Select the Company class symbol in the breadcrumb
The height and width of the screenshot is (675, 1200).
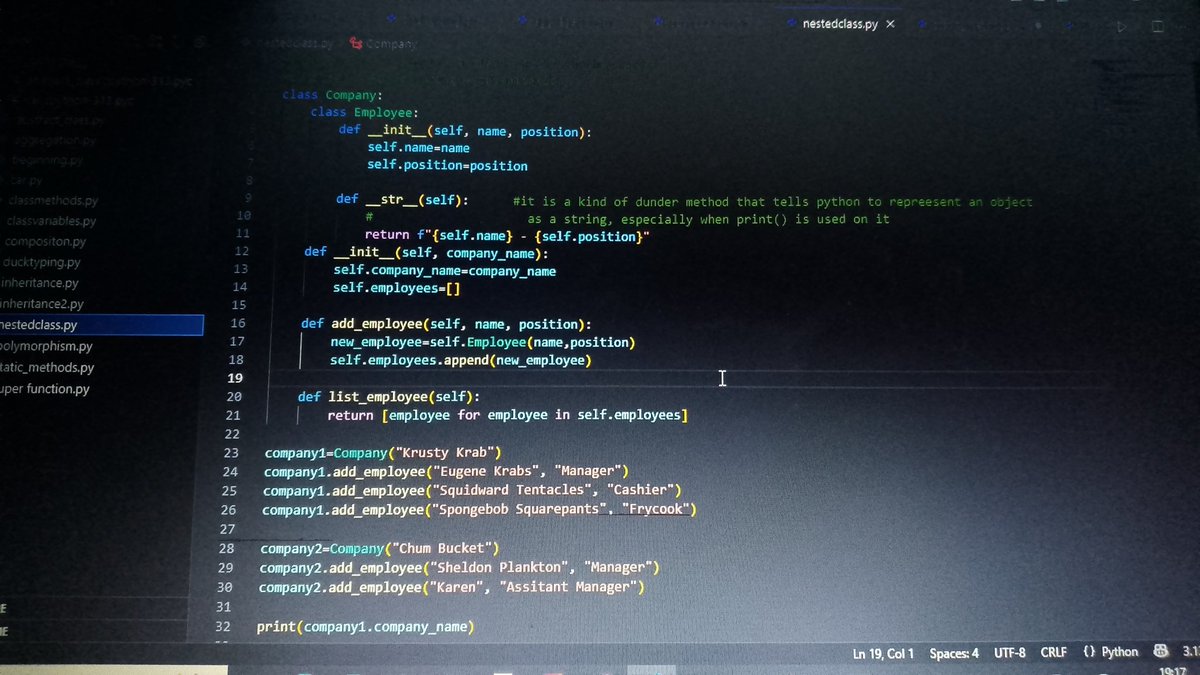click(x=388, y=44)
